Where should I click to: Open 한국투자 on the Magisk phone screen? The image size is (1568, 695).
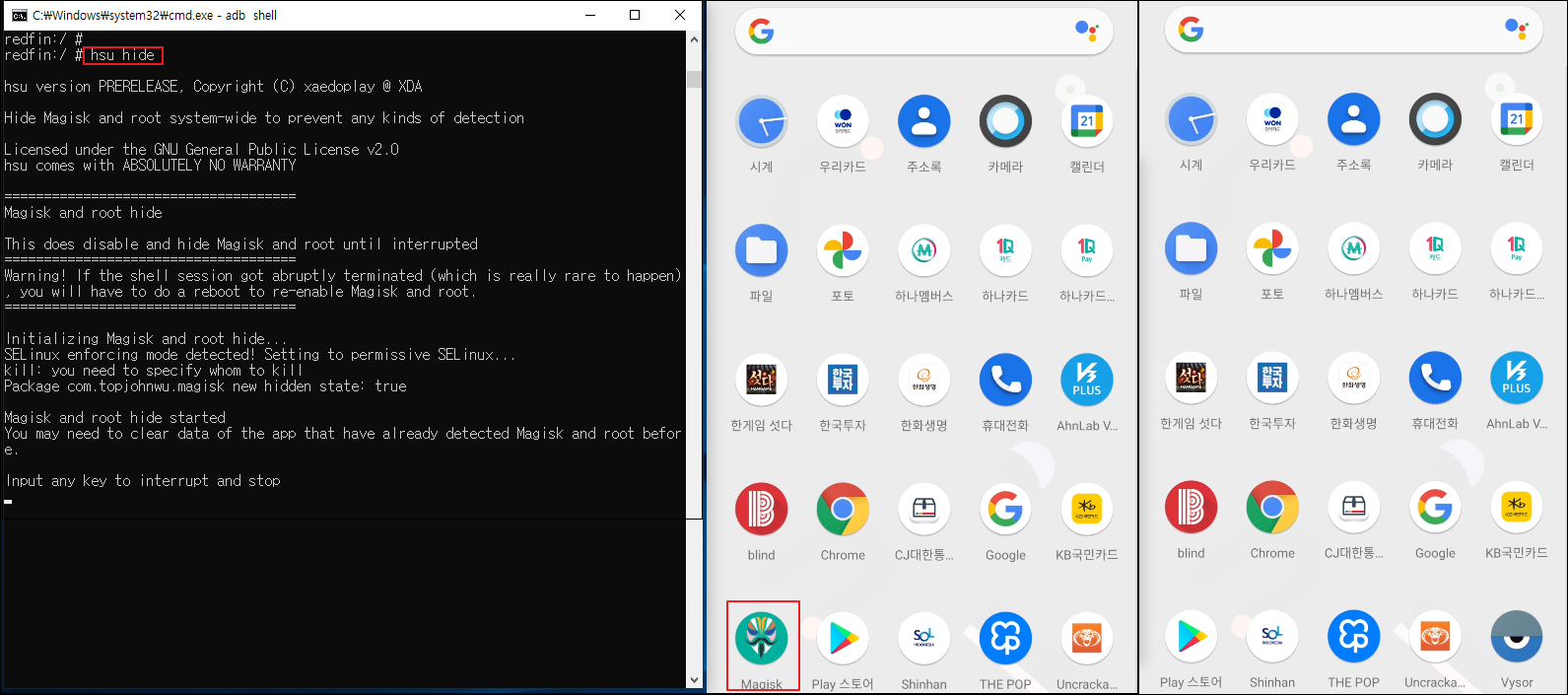coord(843,380)
